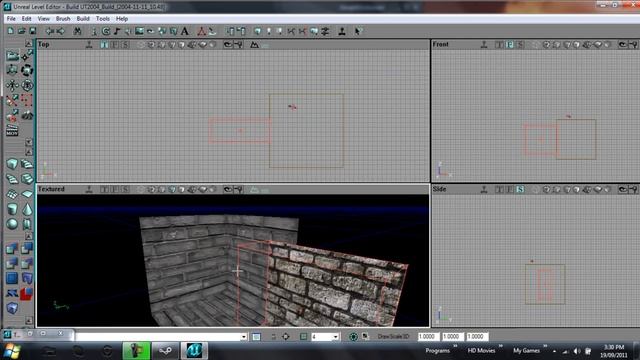This screenshot has height=360, width=640.
Task: Open the Help menu
Action: coord(122,19)
